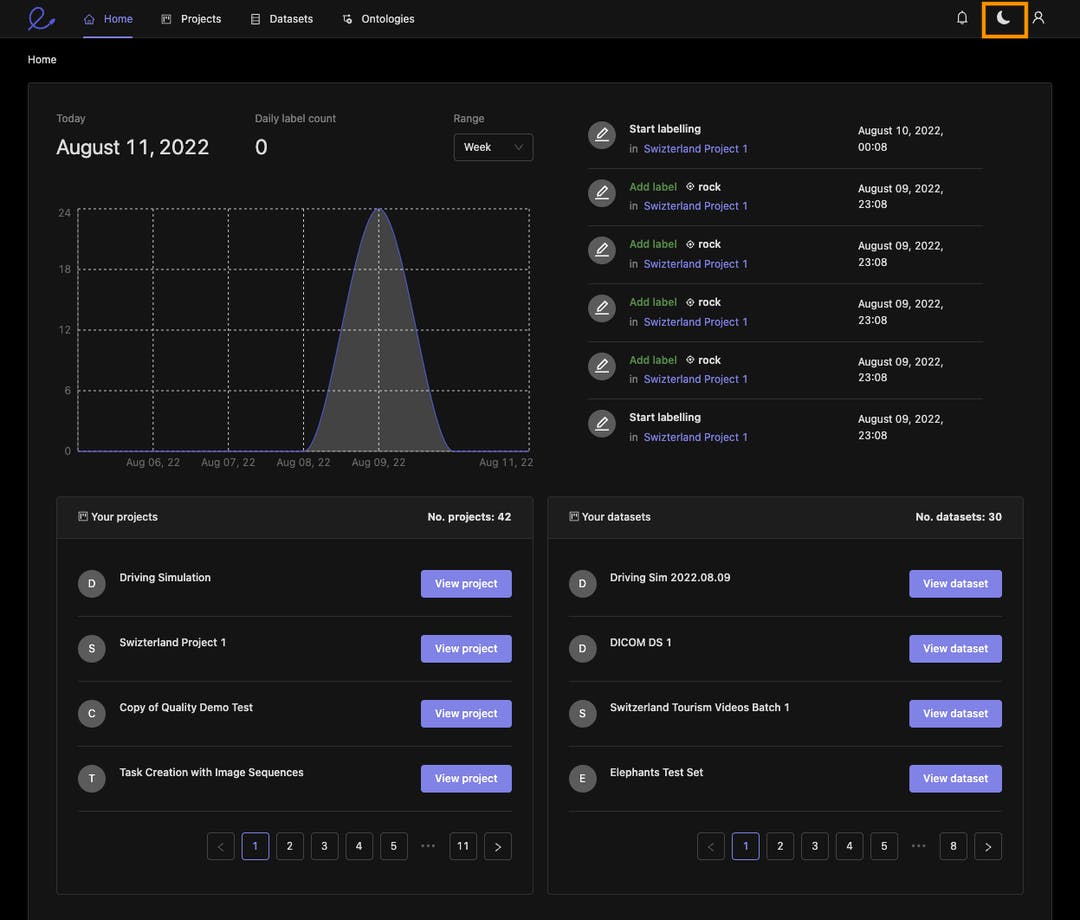The image size is (1080, 920).
Task: Click the Elephants Test Set dataset name
Action: (x=656, y=773)
